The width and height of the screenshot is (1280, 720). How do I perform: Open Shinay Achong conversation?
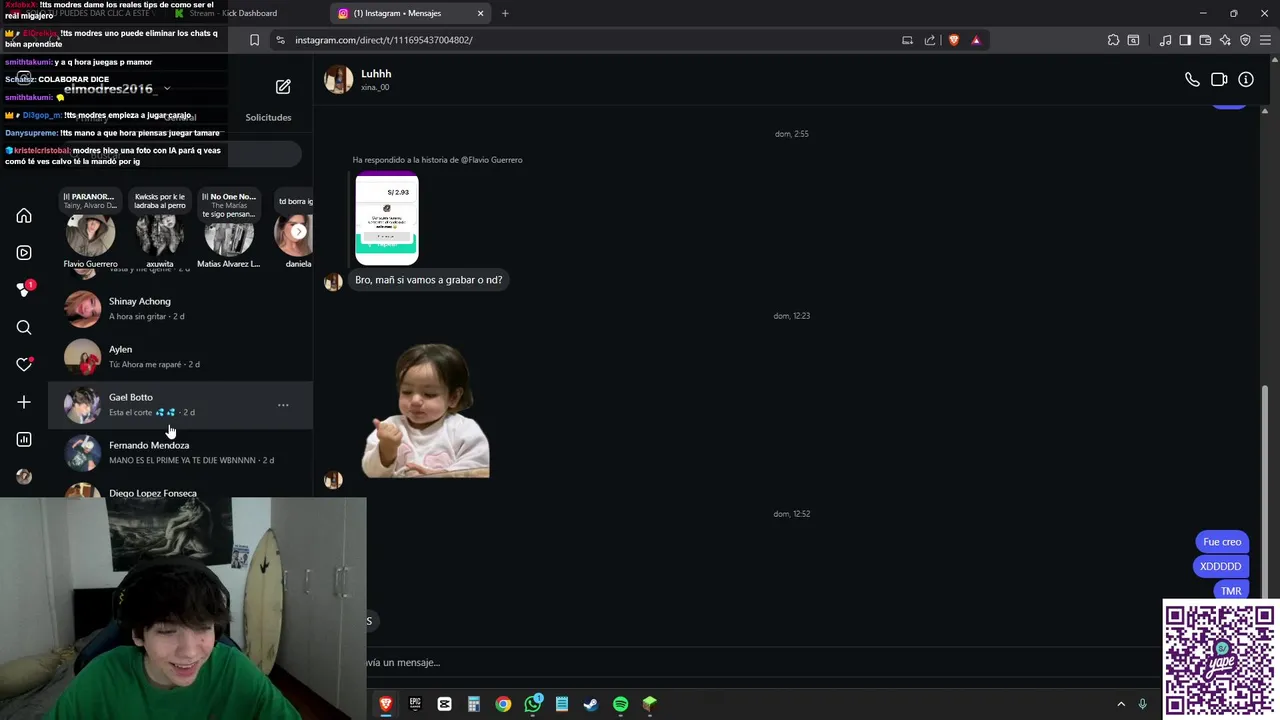coord(180,308)
